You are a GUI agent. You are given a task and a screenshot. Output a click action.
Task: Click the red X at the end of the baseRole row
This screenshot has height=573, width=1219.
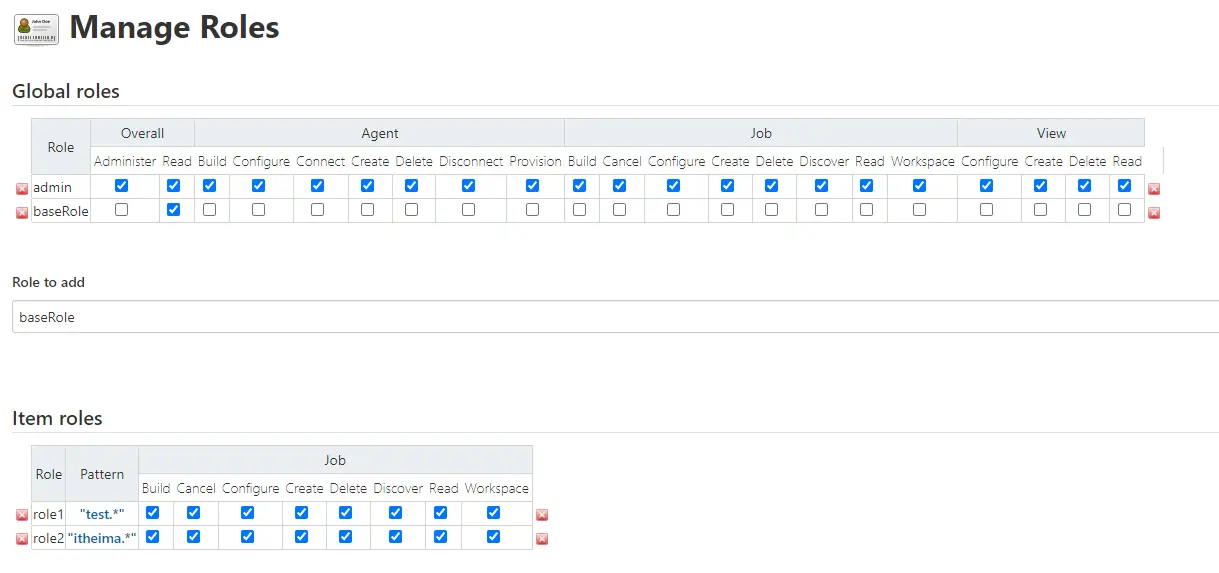click(1154, 212)
